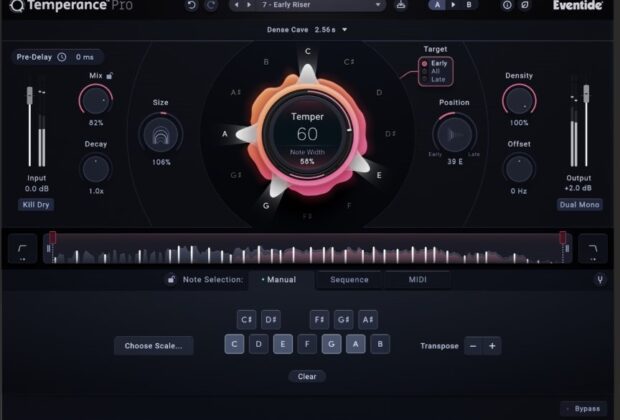Copy A to B arrow

click(453, 5)
